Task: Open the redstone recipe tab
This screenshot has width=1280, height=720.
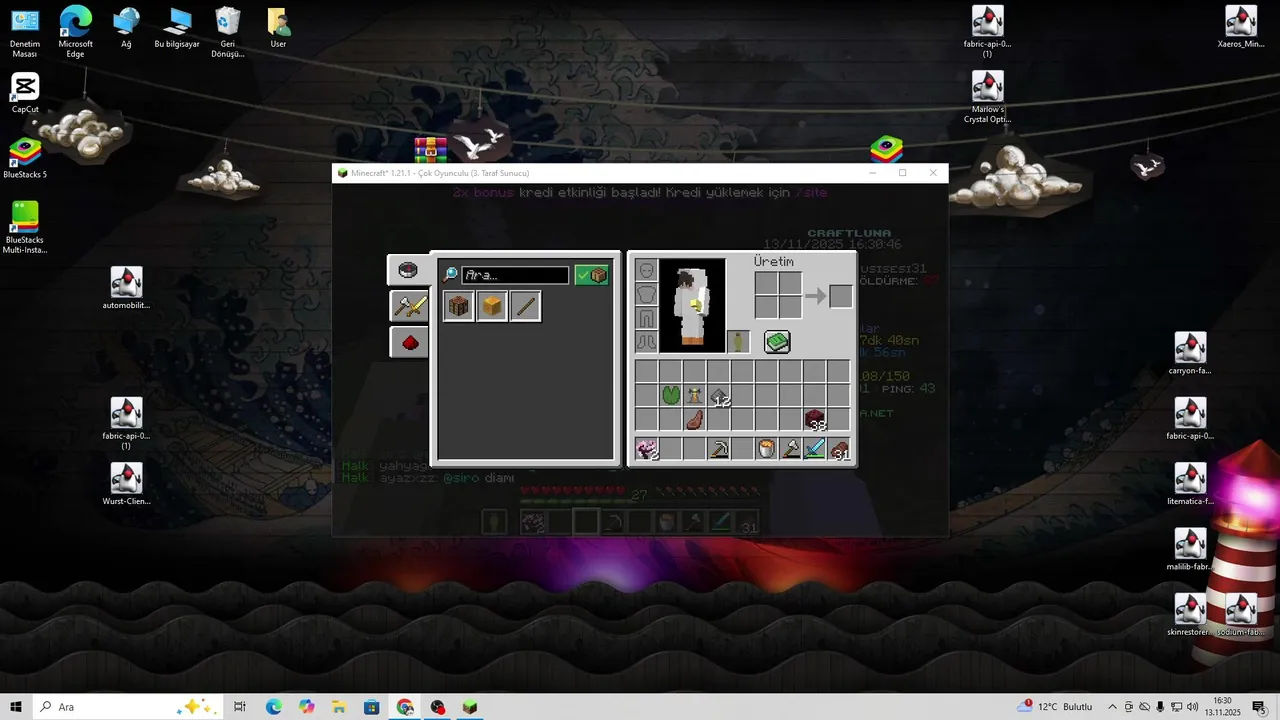Action: 409,343
